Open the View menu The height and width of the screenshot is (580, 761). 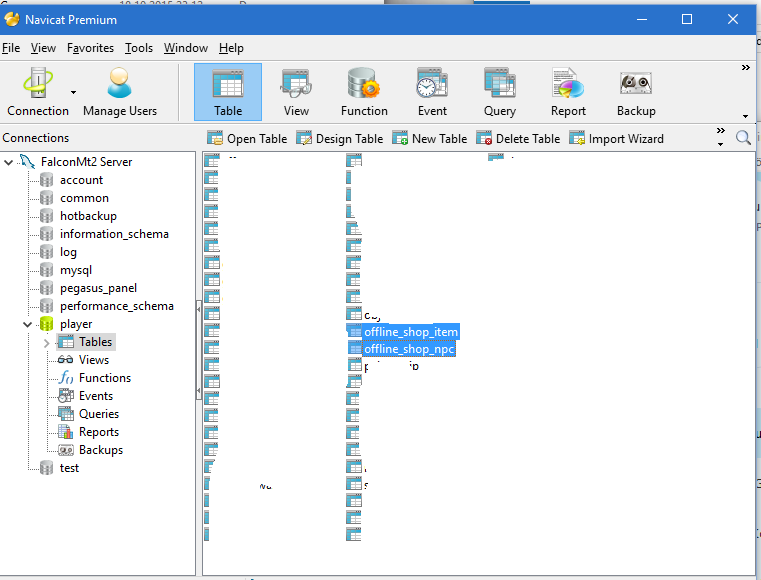(43, 48)
